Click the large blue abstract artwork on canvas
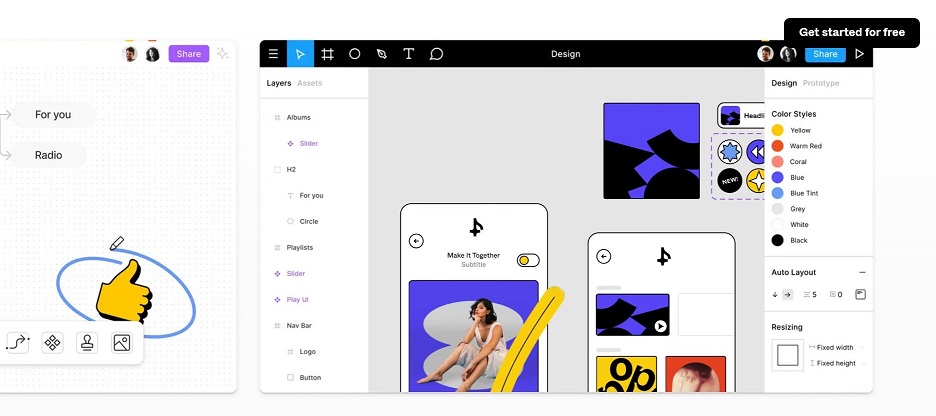The width and height of the screenshot is (936, 416). pyautogui.click(x=651, y=151)
